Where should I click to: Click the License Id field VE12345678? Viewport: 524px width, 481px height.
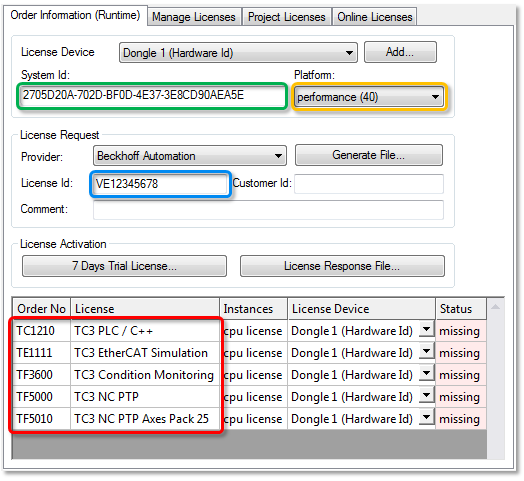tap(160, 184)
